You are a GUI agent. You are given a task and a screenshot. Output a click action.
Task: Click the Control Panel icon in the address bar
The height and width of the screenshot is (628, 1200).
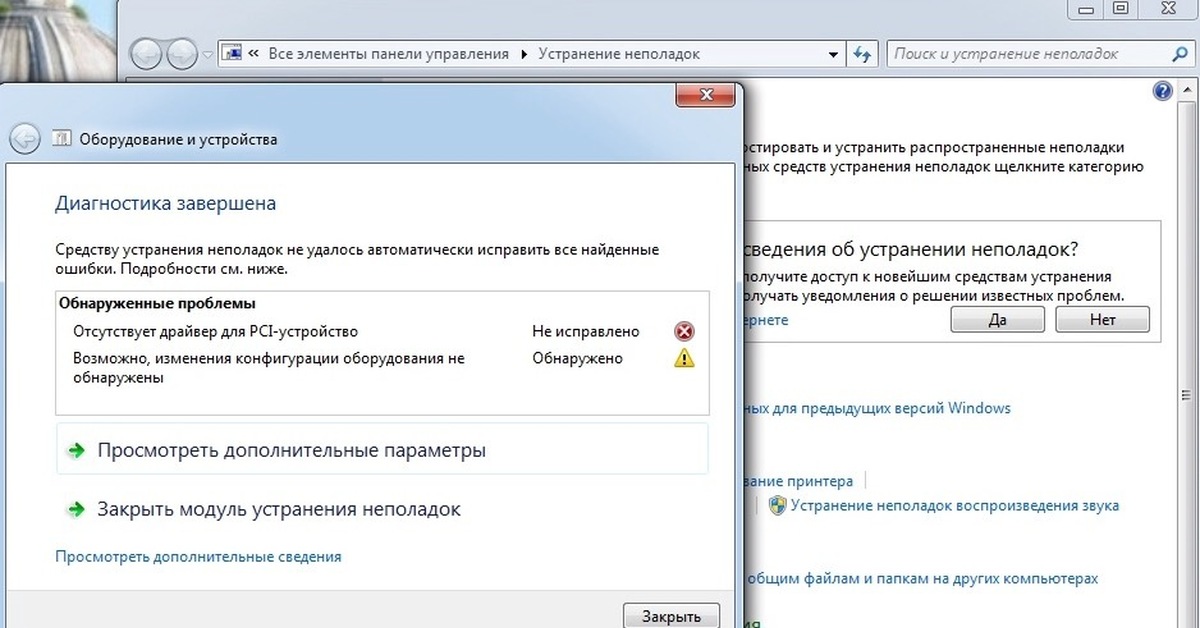pos(230,54)
